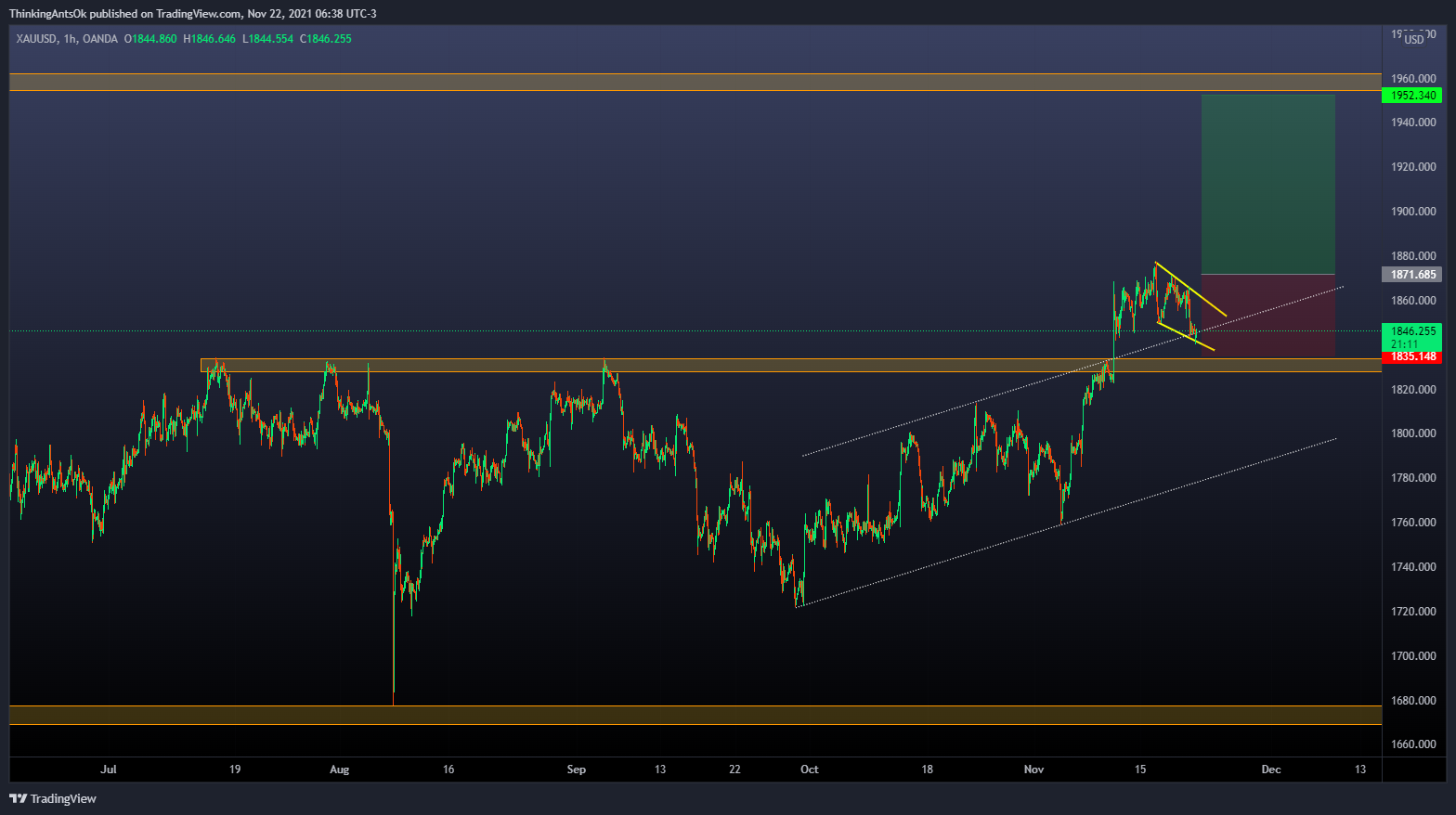Click the Aug label on time axis

tap(340, 770)
